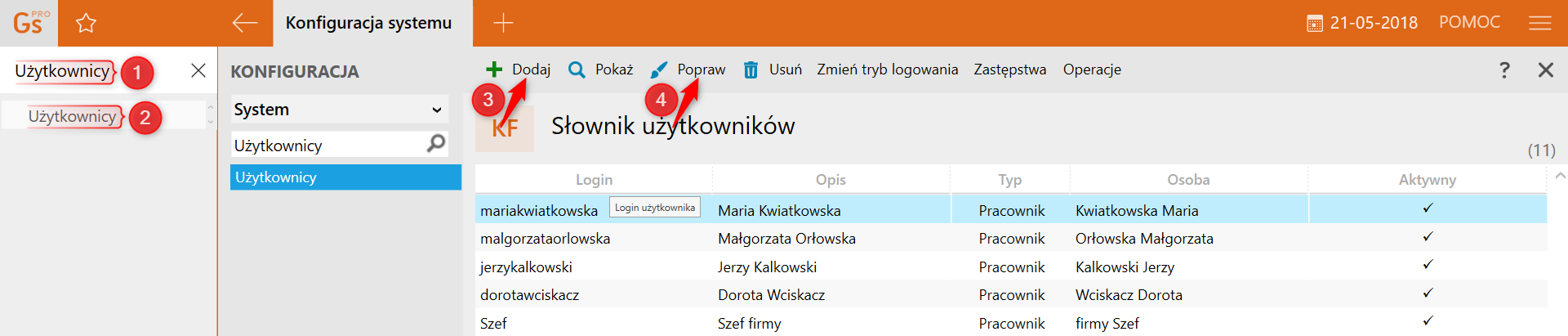Image resolution: width=1568 pixels, height=336 pixels.
Task: Open the hamburger menu icon
Action: click(x=1539, y=23)
